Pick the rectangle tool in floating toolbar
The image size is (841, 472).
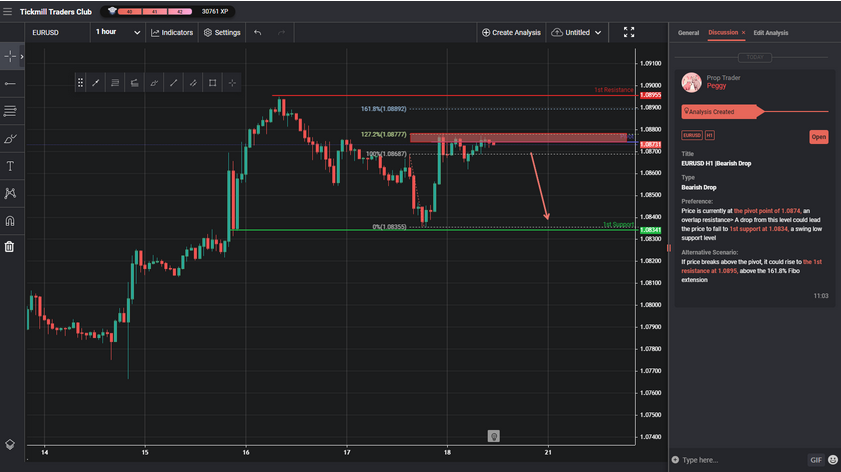click(x=212, y=83)
